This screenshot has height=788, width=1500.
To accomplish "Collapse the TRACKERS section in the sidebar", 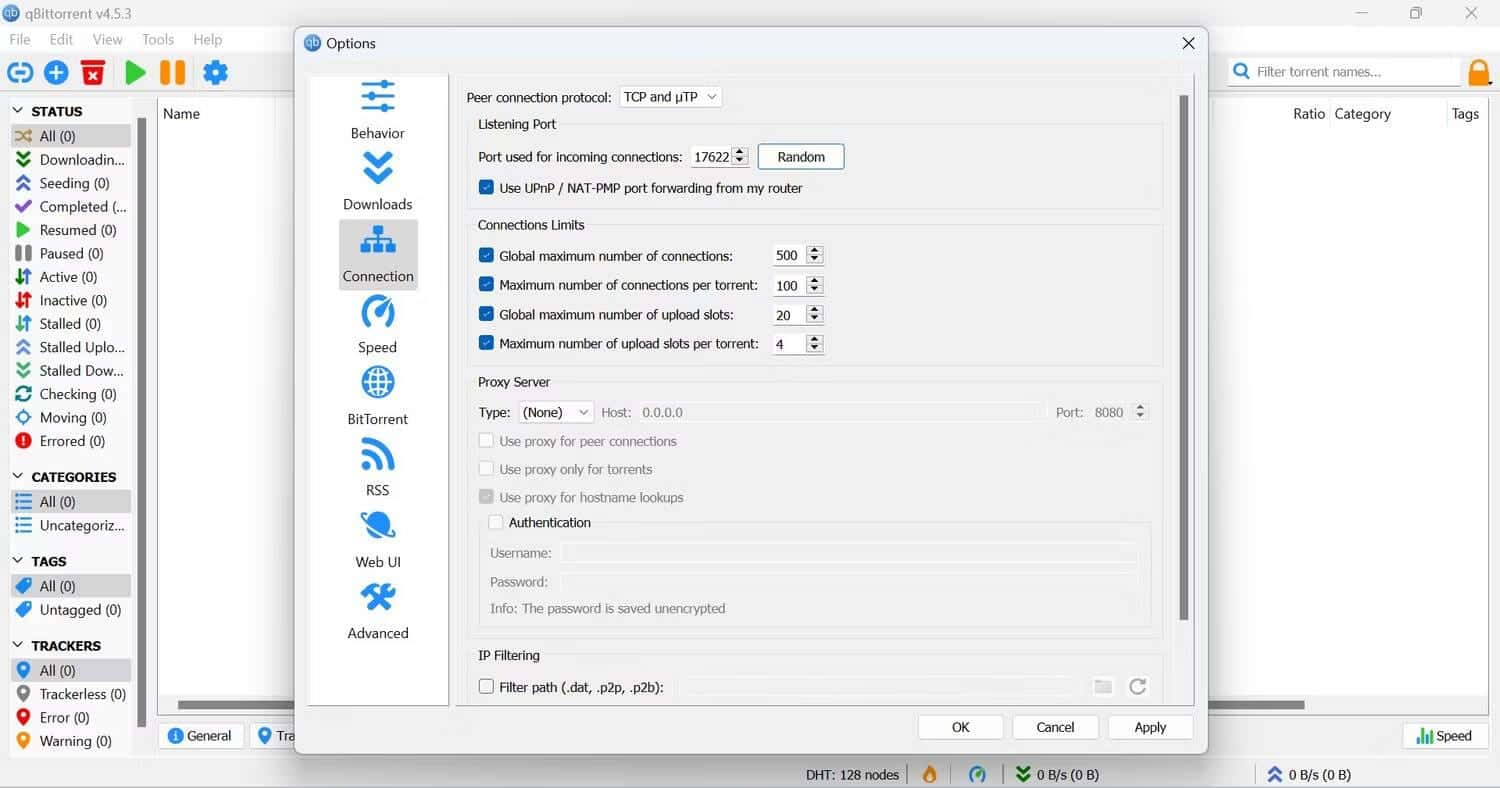I will coord(17,645).
